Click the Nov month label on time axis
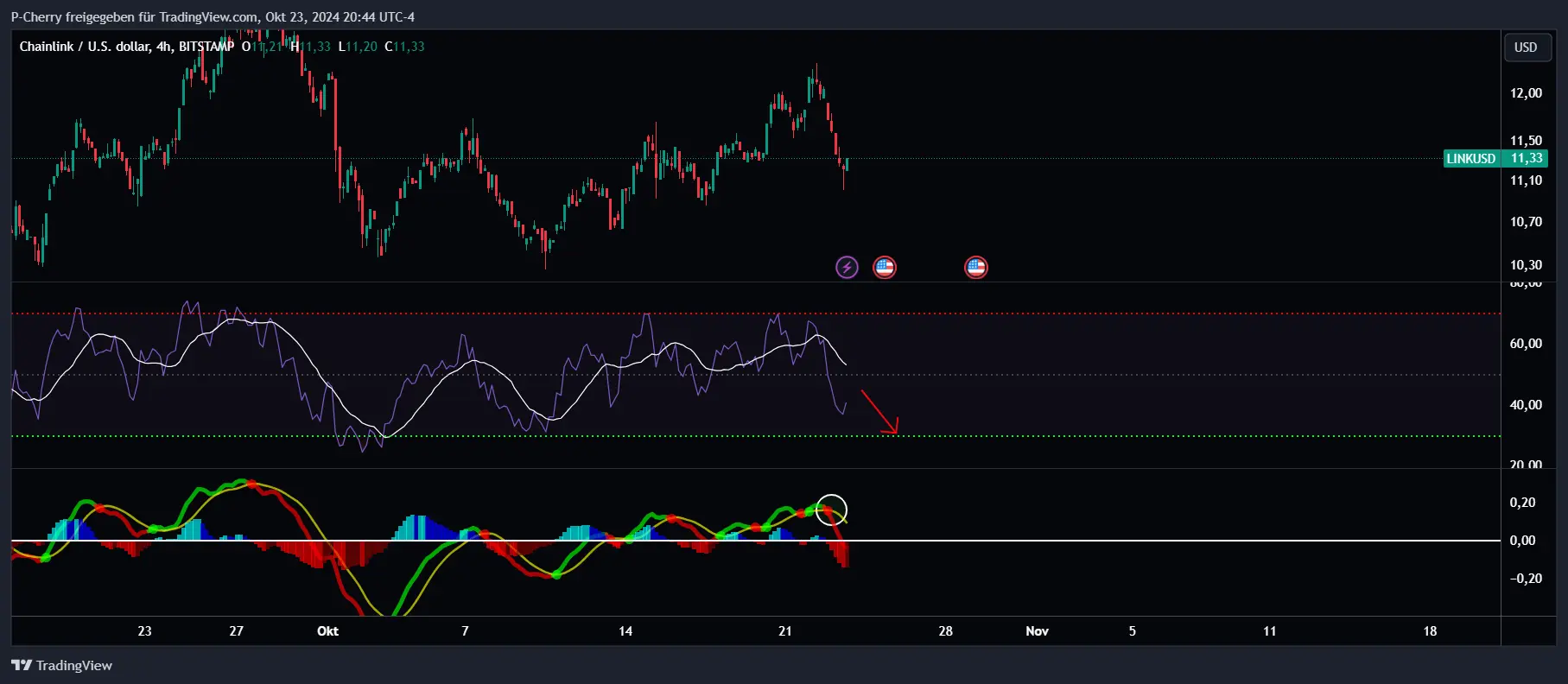1568x684 pixels. tap(1037, 631)
